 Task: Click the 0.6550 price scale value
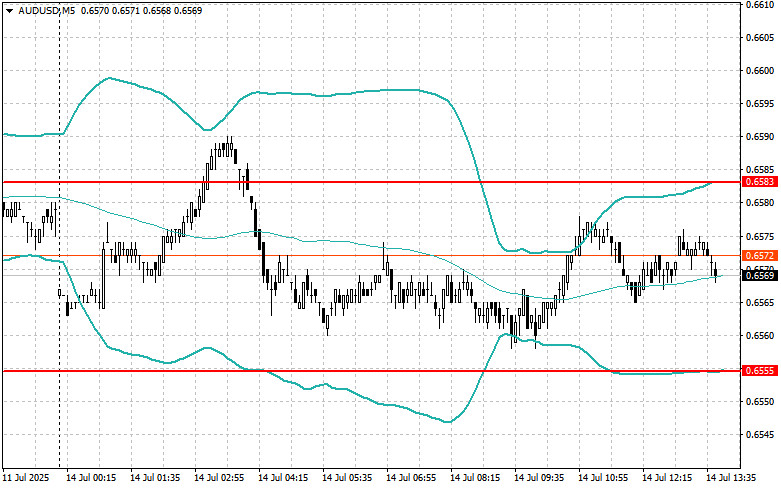(760, 401)
